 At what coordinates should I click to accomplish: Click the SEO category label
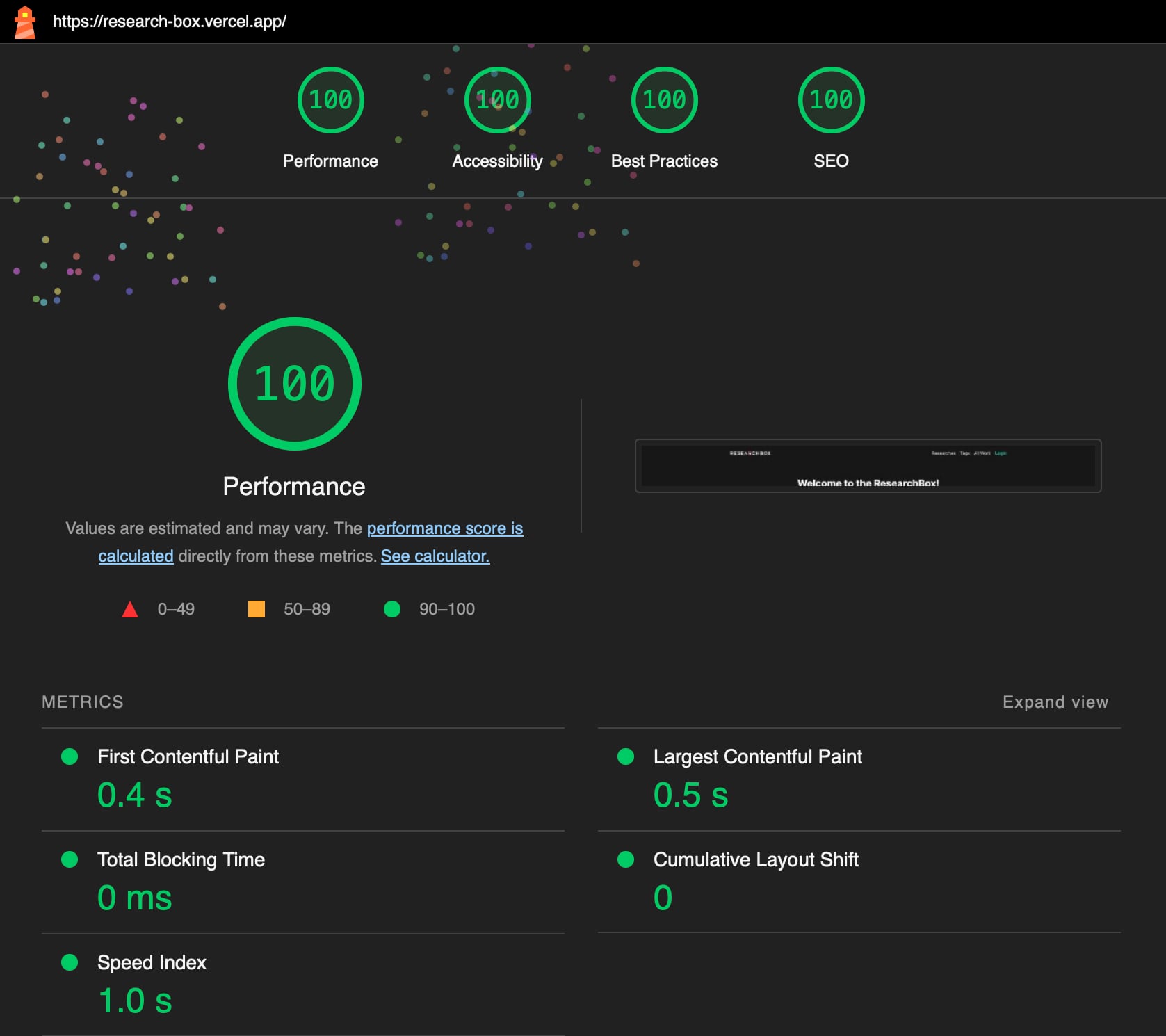click(832, 161)
